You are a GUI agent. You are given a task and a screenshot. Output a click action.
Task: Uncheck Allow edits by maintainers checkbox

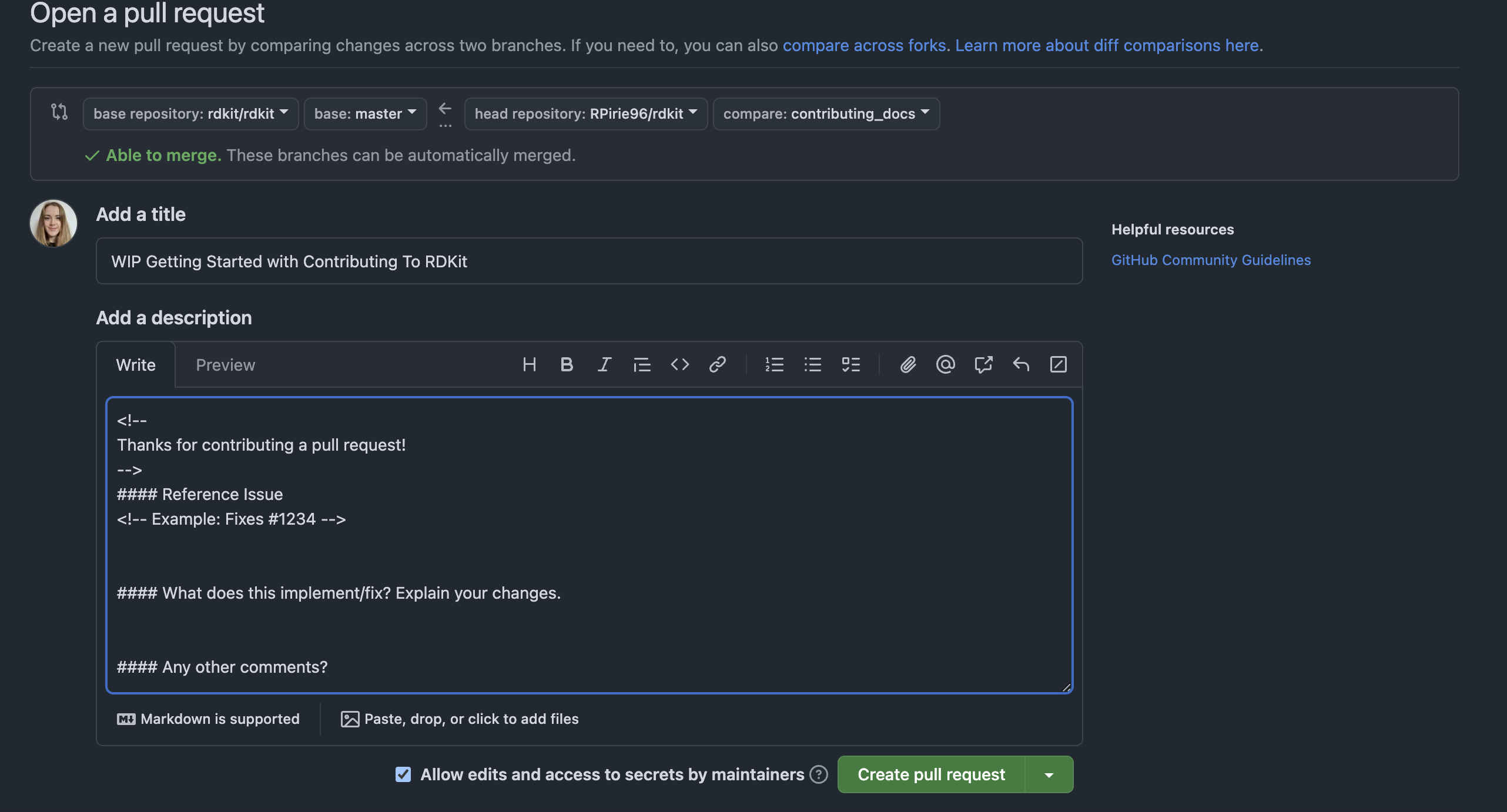(x=403, y=774)
